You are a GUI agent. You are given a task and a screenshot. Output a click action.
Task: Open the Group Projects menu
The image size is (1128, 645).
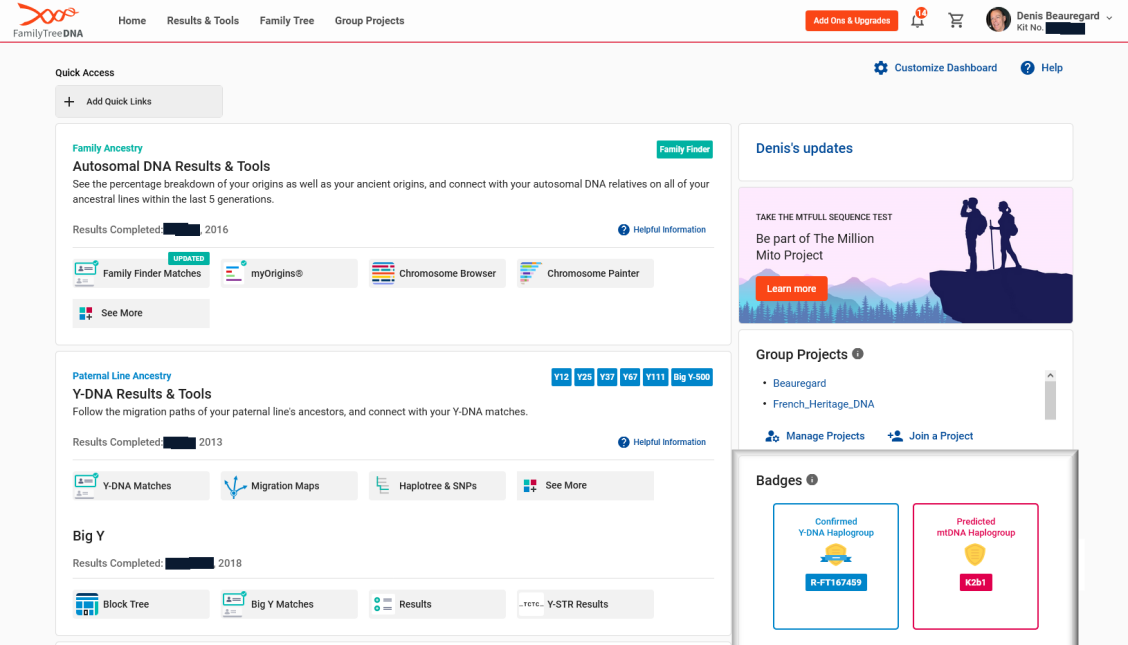click(370, 21)
